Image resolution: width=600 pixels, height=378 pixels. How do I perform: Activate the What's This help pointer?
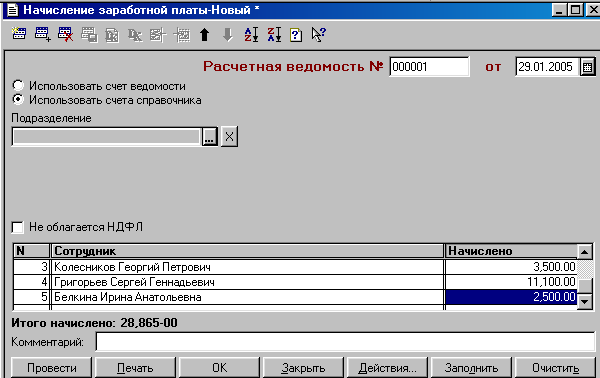click(318, 35)
